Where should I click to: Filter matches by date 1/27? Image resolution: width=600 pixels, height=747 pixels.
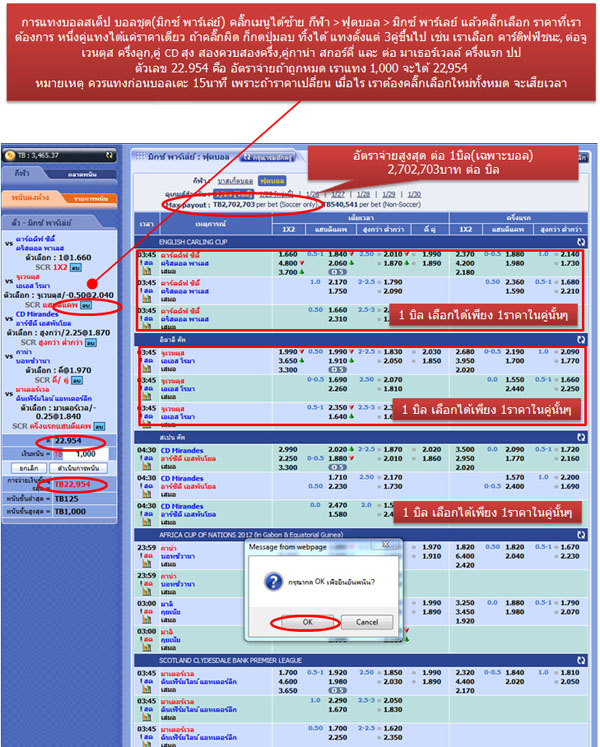point(338,194)
